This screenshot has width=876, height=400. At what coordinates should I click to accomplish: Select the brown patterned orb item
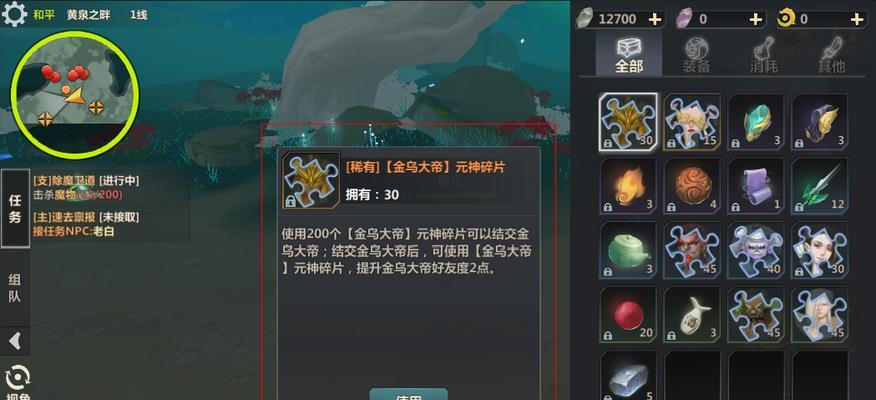pos(692,186)
